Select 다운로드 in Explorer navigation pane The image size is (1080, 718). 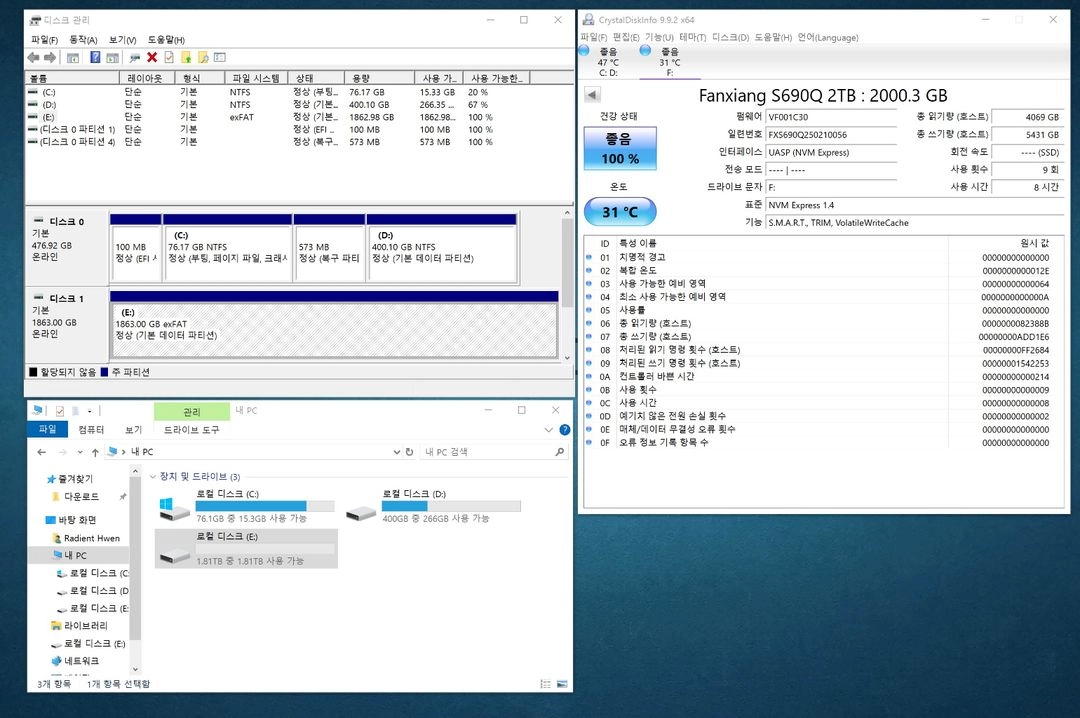[x=81, y=497]
